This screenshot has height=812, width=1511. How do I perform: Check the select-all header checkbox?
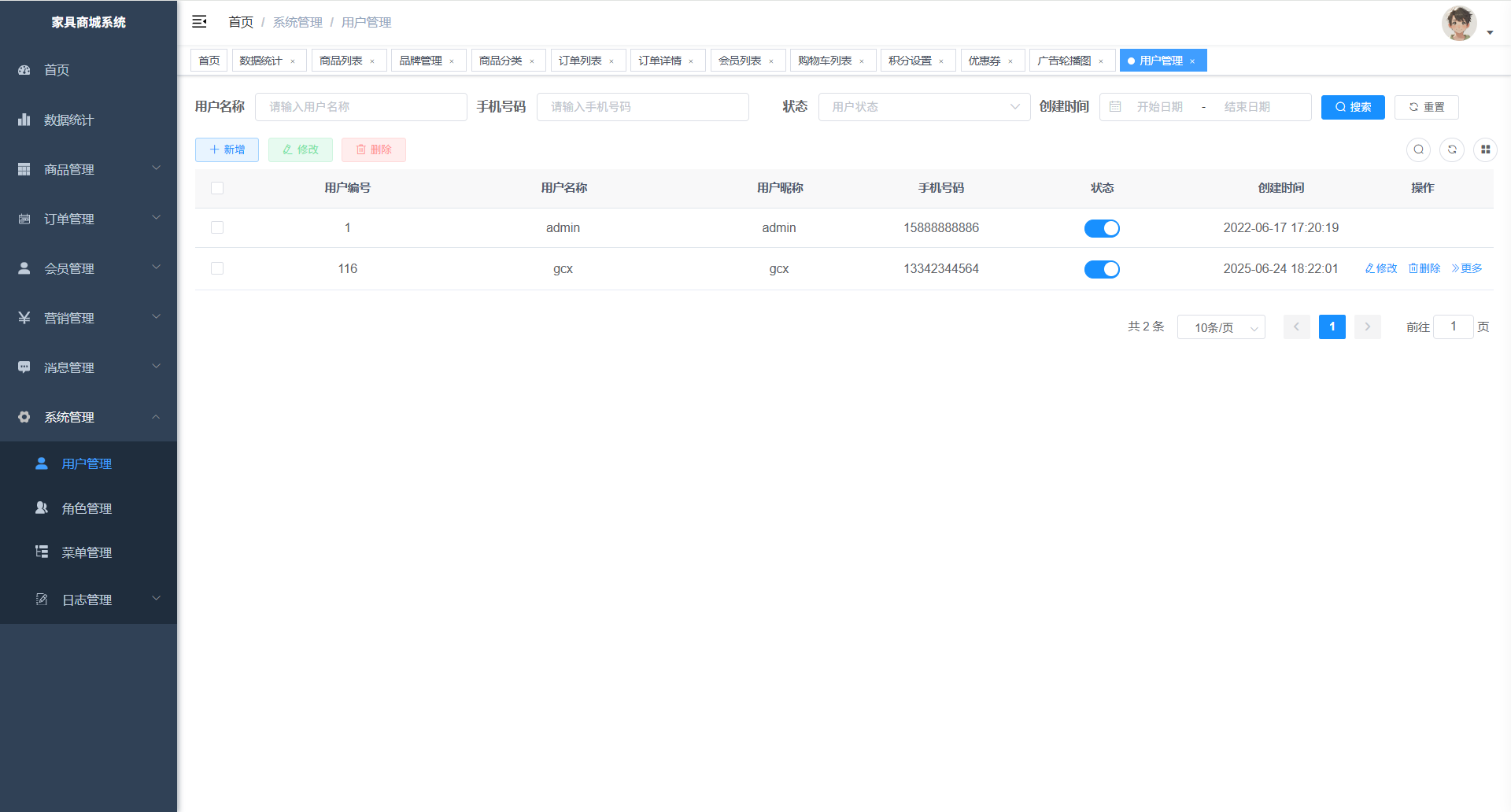[217, 188]
